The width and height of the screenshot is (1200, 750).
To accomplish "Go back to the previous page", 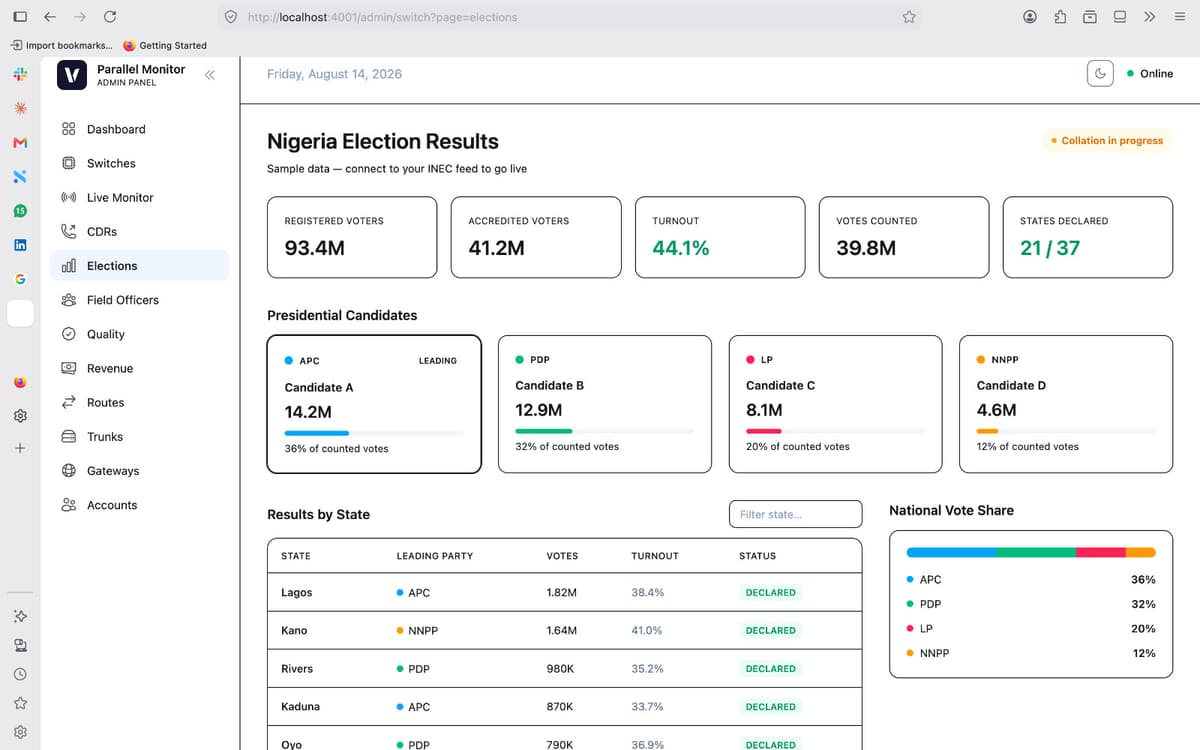I will [x=50, y=17].
